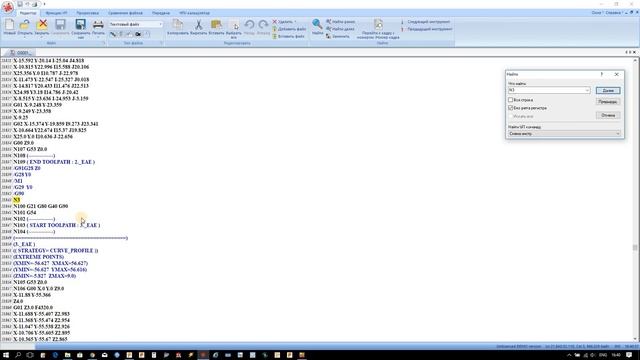Open File Explorer from the taskbar
The image size is (640, 360).
click(x=67, y=355)
